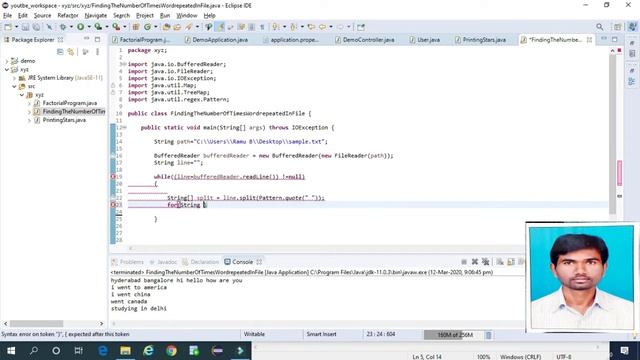
Task: Toggle Mark Occurrences highlighted toolbar button
Action: (x=220, y=27)
